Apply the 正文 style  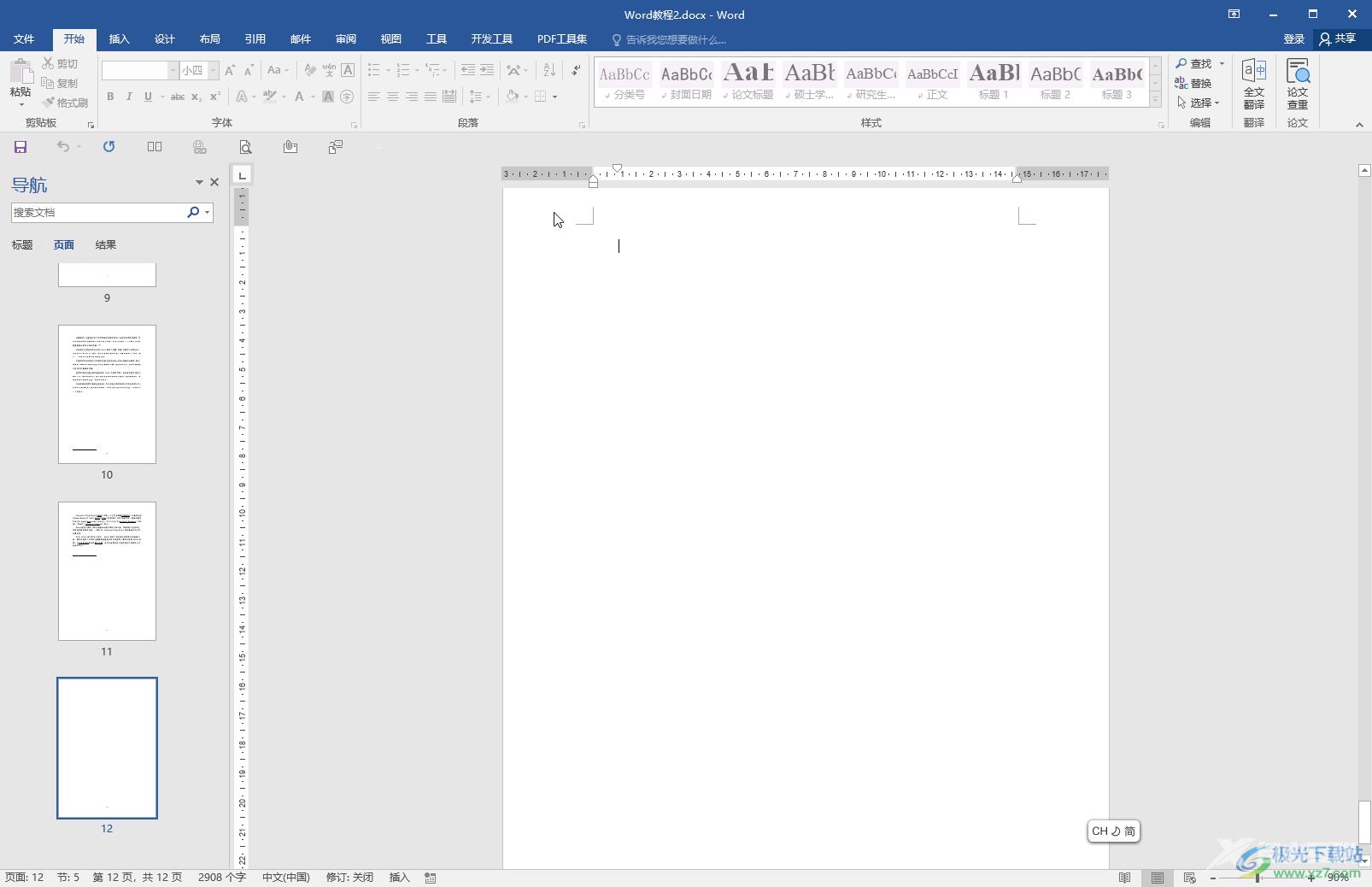pyautogui.click(x=932, y=81)
